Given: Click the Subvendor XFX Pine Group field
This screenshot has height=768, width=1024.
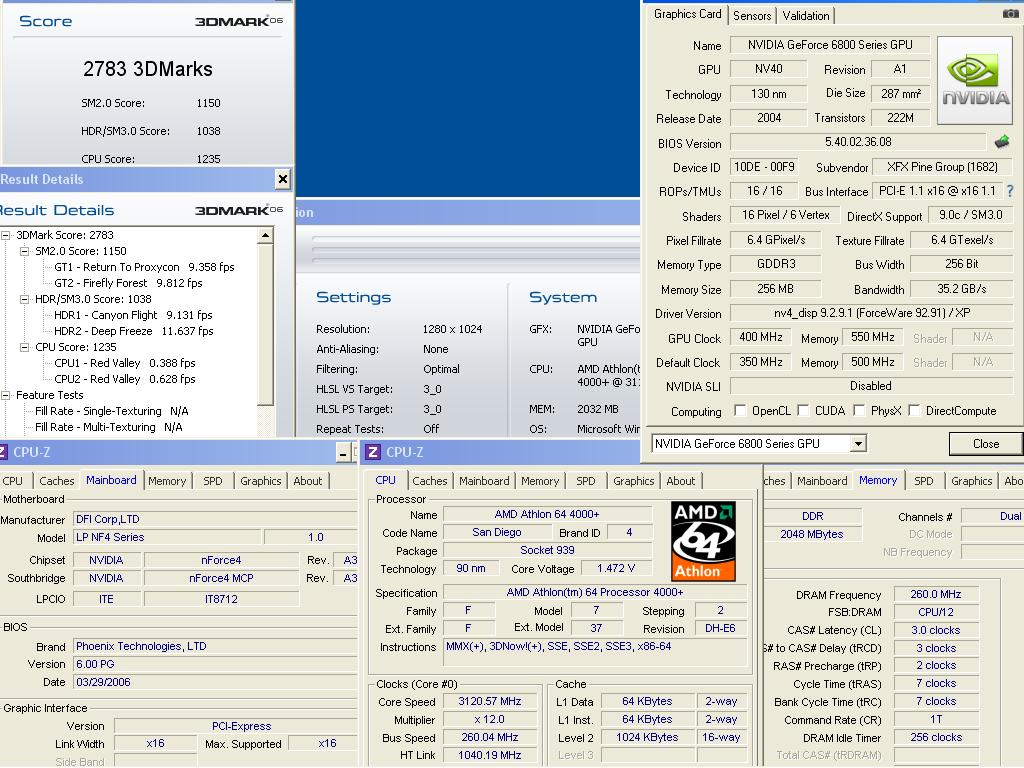Looking at the screenshot, I should click(942, 167).
